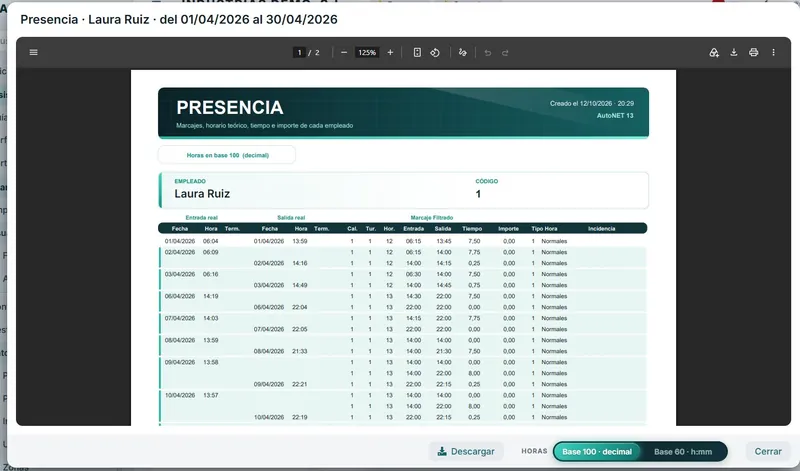Print the document with the printer icon
The height and width of the screenshot is (471, 800).
(x=754, y=53)
